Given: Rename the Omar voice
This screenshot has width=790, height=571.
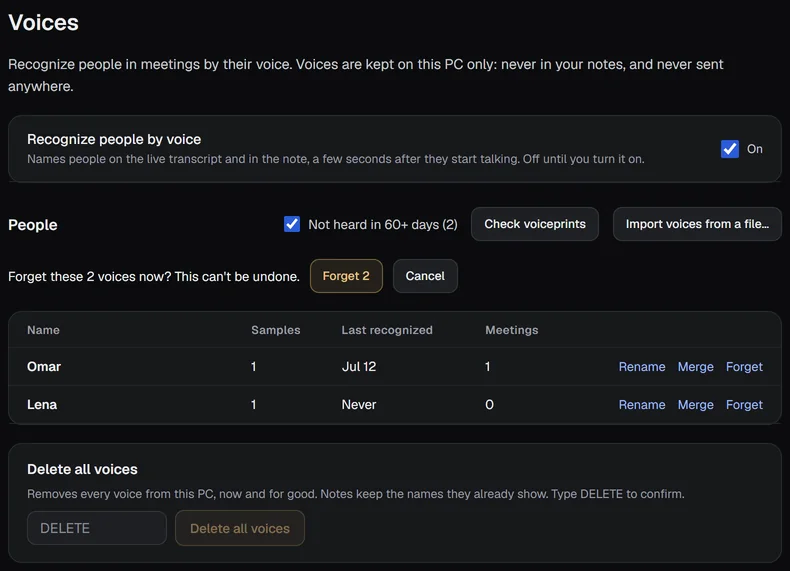Looking at the screenshot, I should pos(642,367).
